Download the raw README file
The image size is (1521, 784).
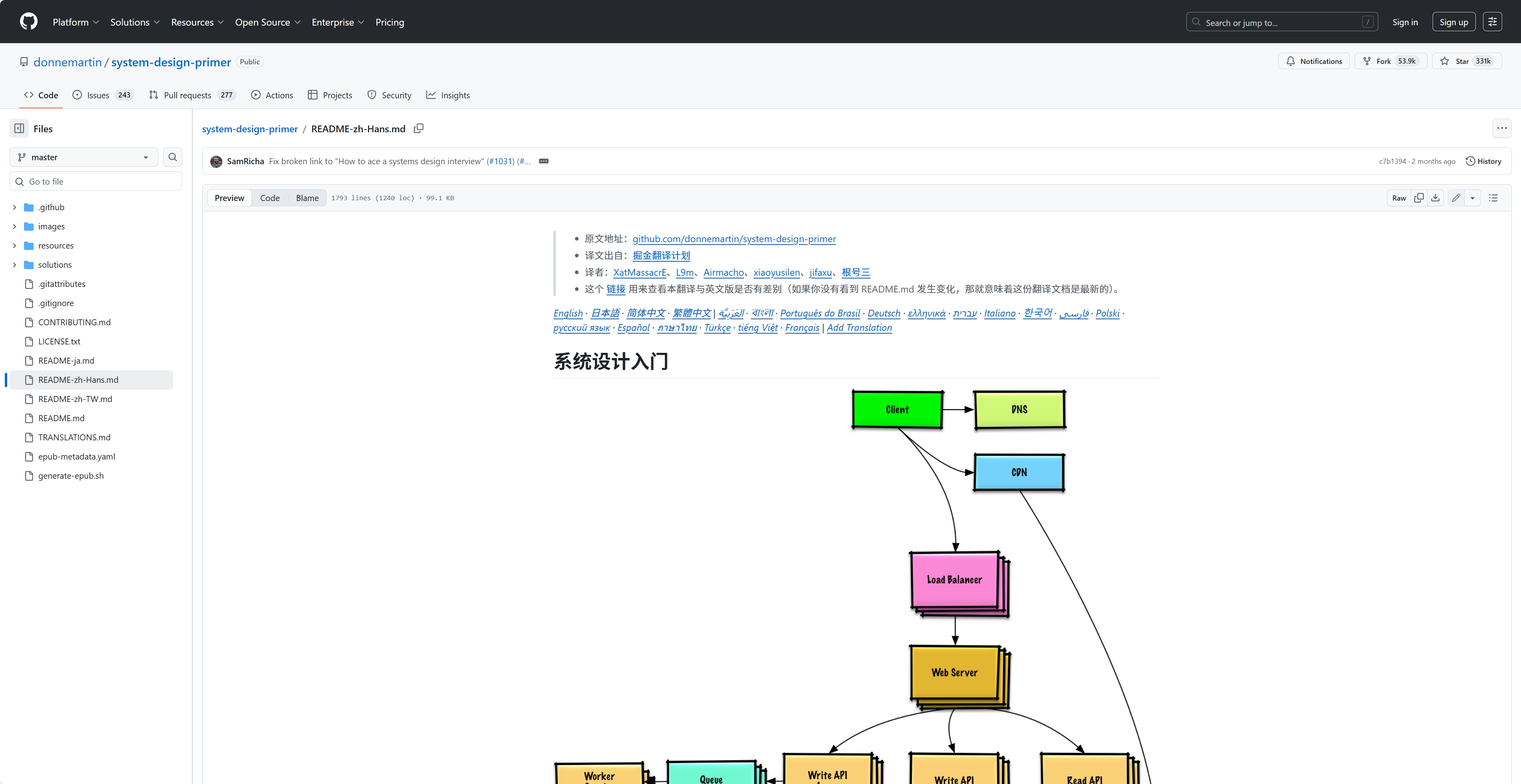click(x=1435, y=198)
